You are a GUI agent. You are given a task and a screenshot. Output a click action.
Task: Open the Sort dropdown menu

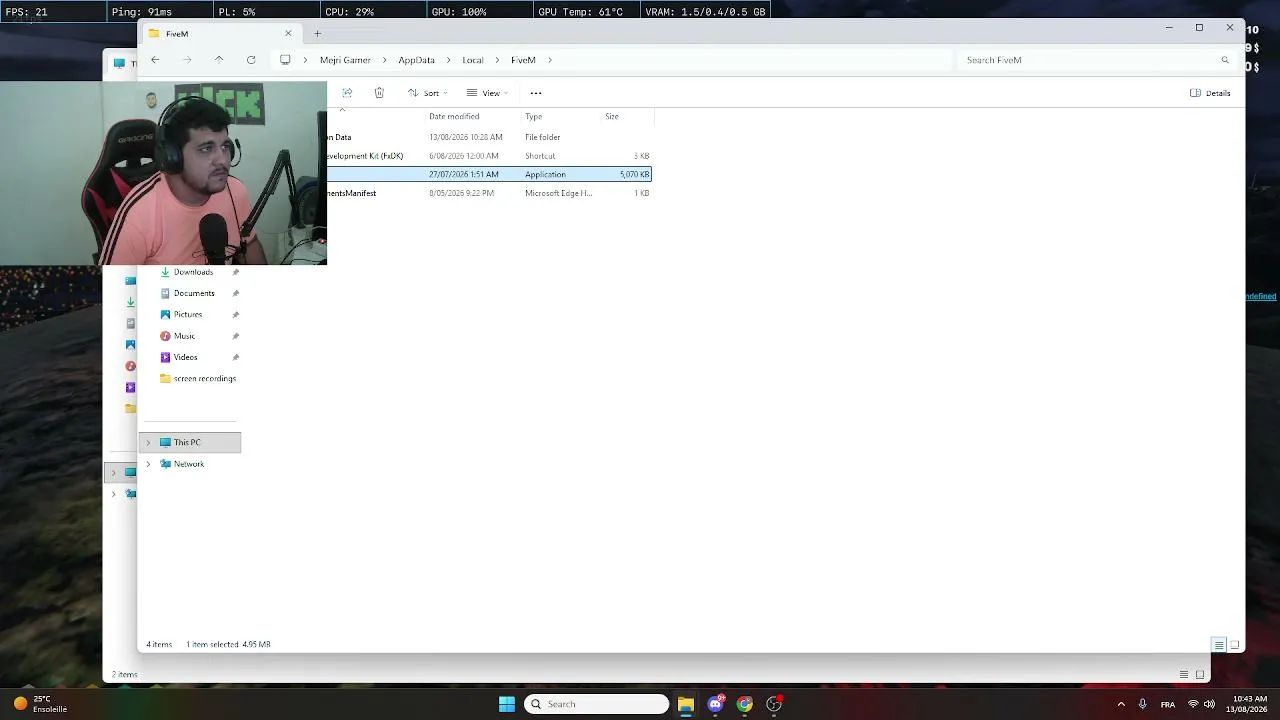pos(427,93)
